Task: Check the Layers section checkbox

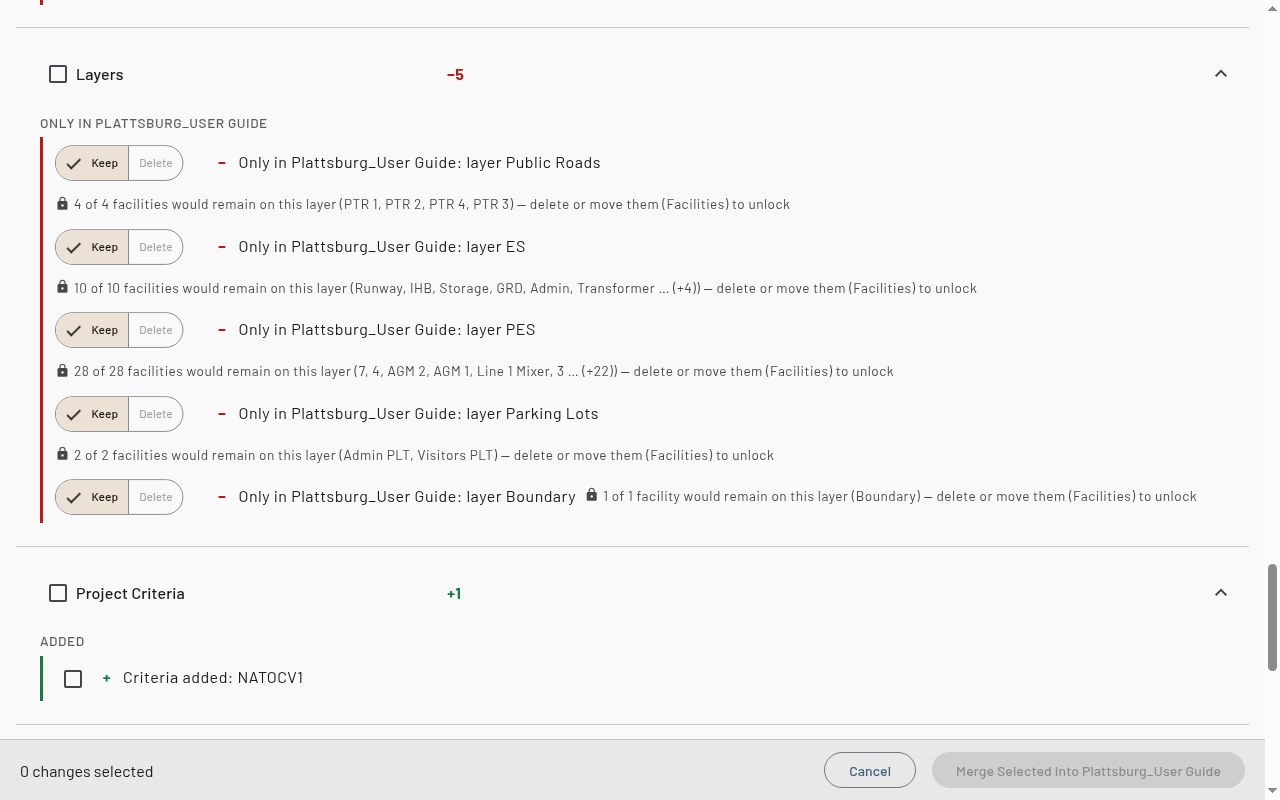Action: pyautogui.click(x=58, y=74)
